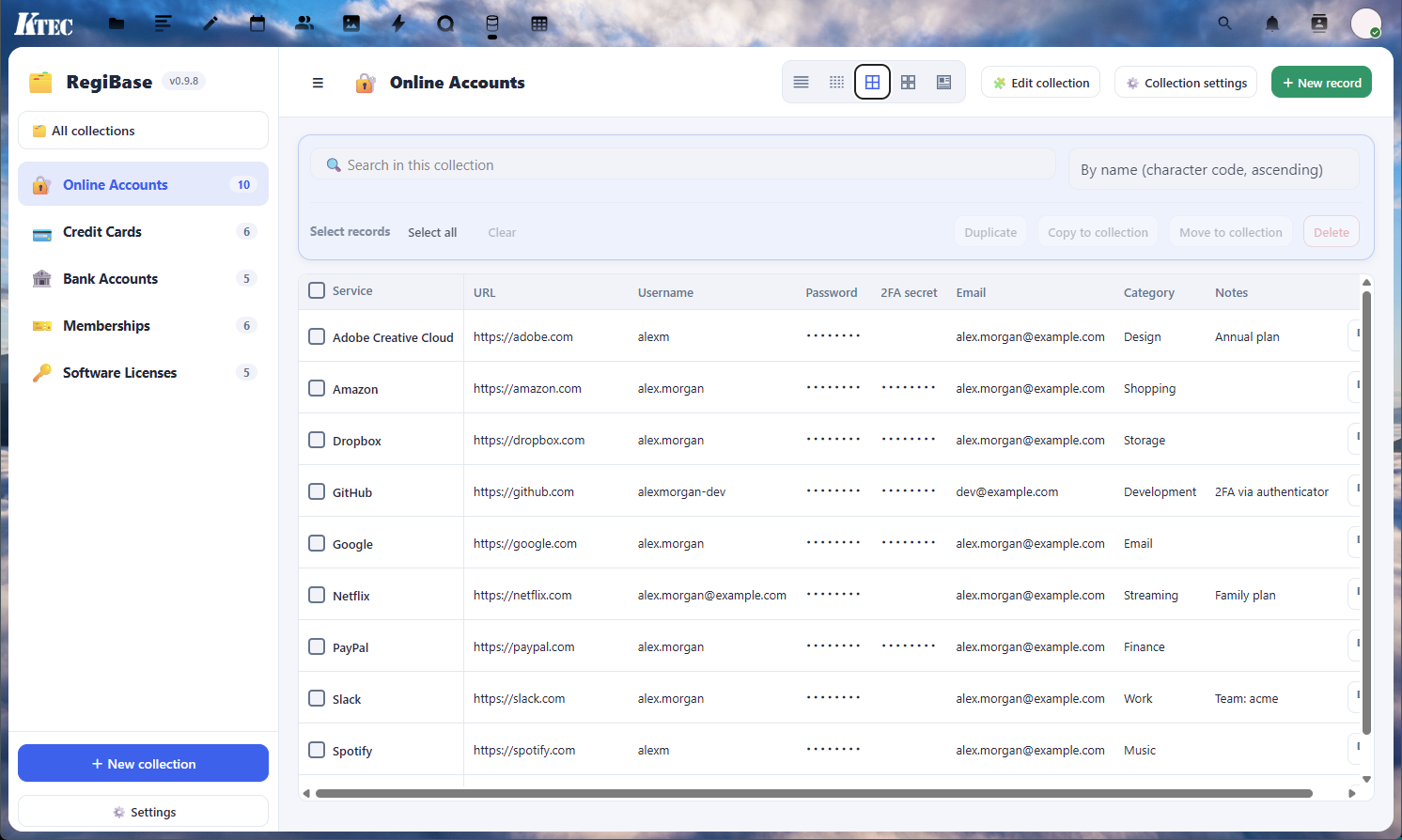Click the search magnifier in top bar

coord(1224,23)
